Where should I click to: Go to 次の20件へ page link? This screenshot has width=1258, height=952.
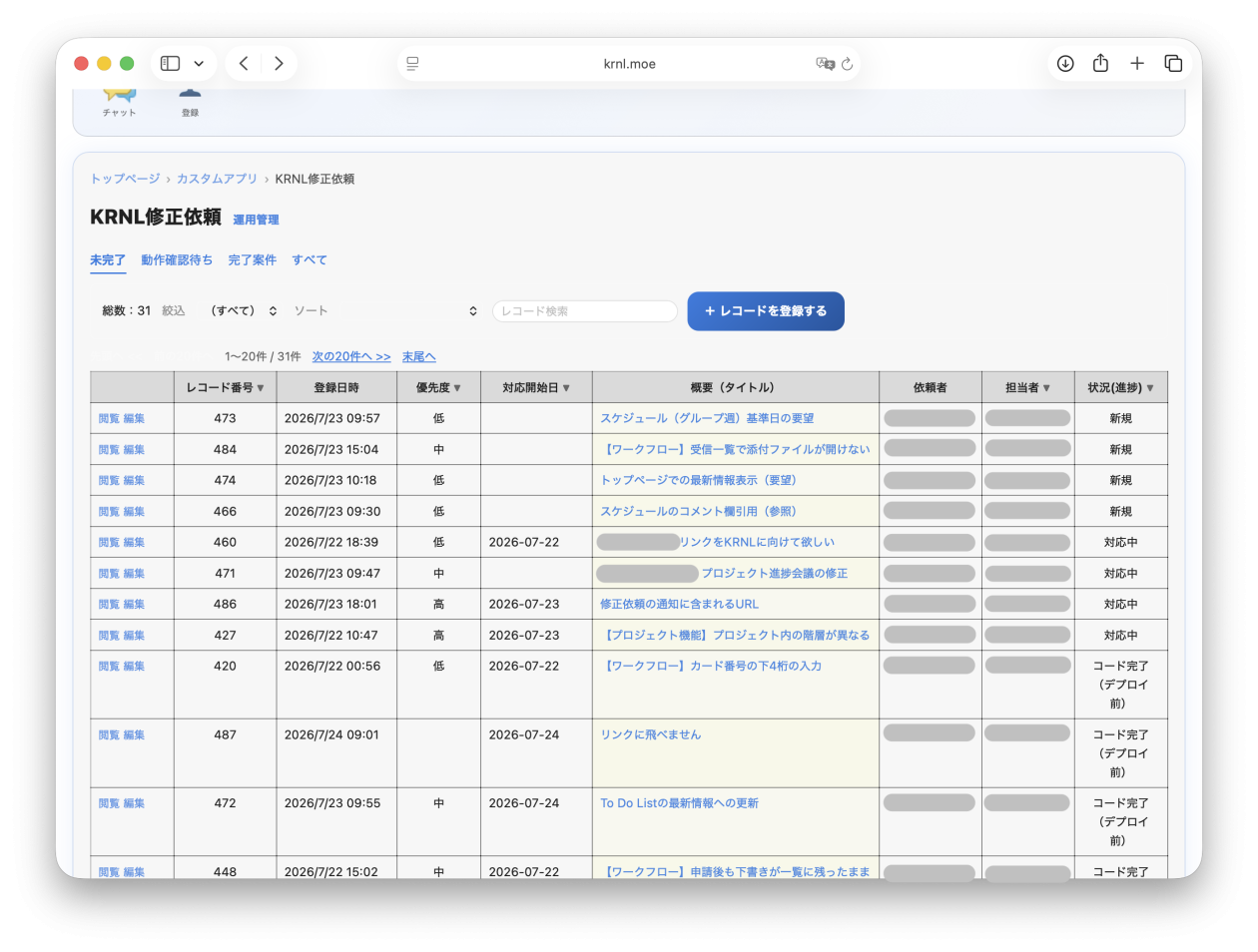tap(351, 356)
